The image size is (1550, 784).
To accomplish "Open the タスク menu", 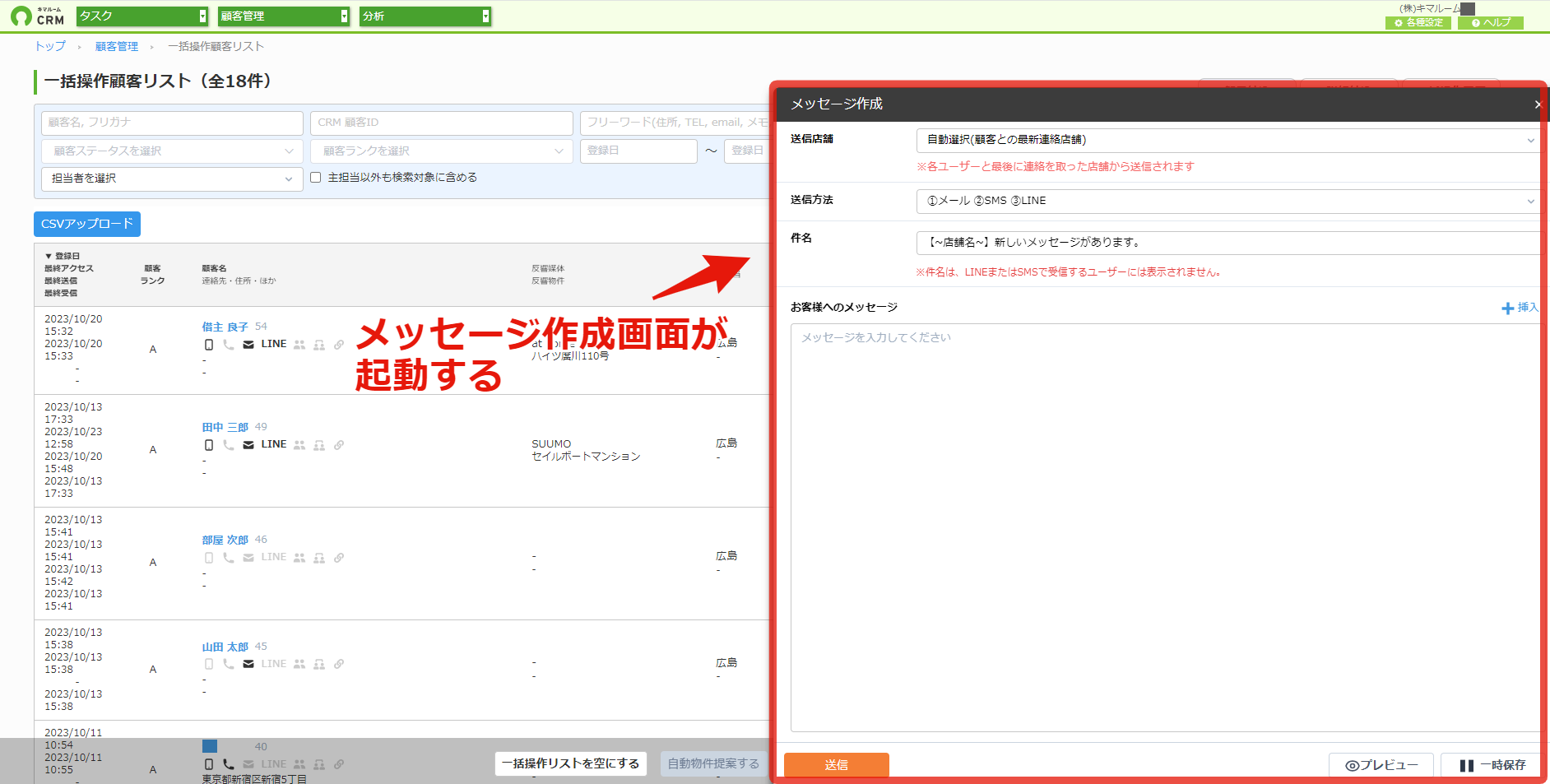I will coord(142,16).
